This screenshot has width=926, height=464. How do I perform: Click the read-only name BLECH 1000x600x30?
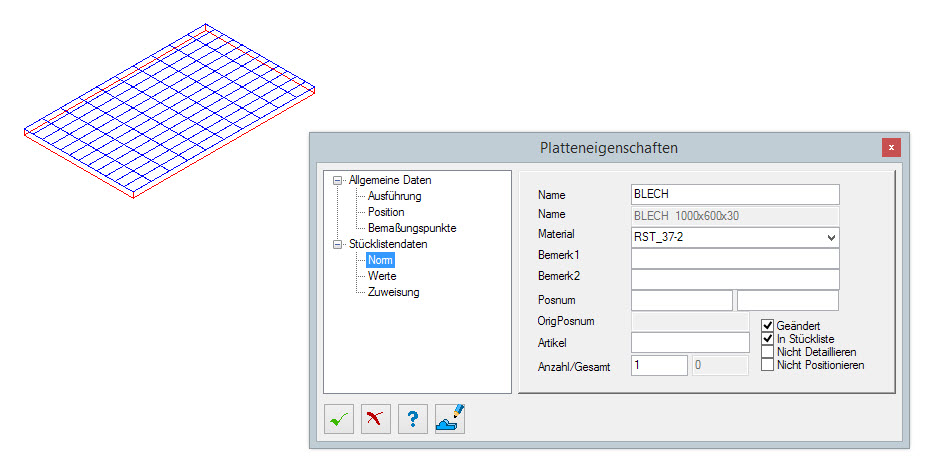coord(735,216)
